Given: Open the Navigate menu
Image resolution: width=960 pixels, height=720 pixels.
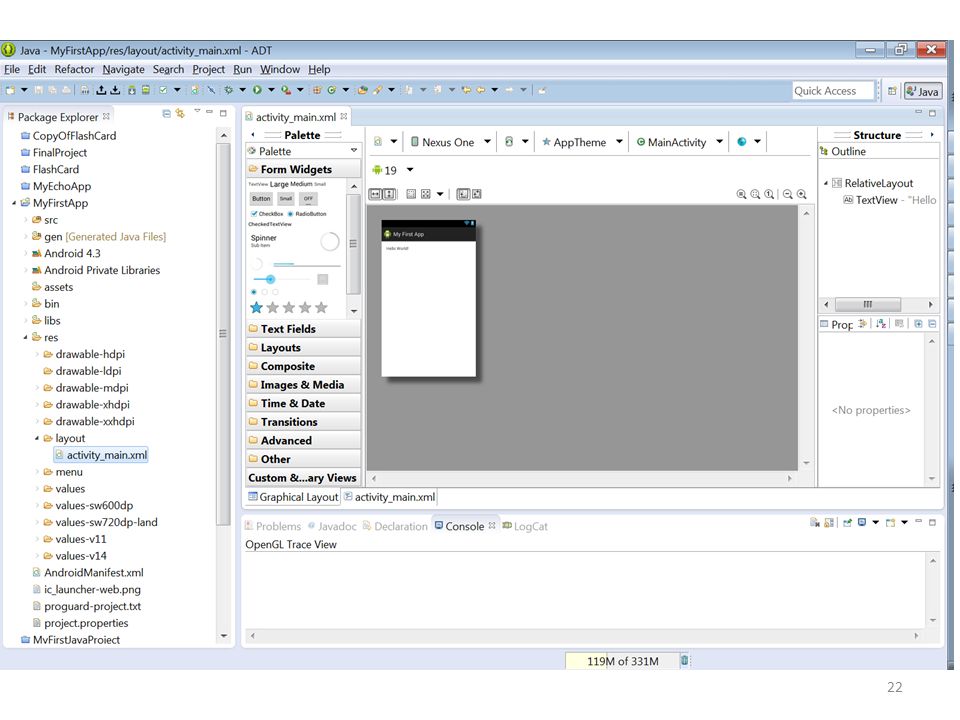Looking at the screenshot, I should (123, 69).
